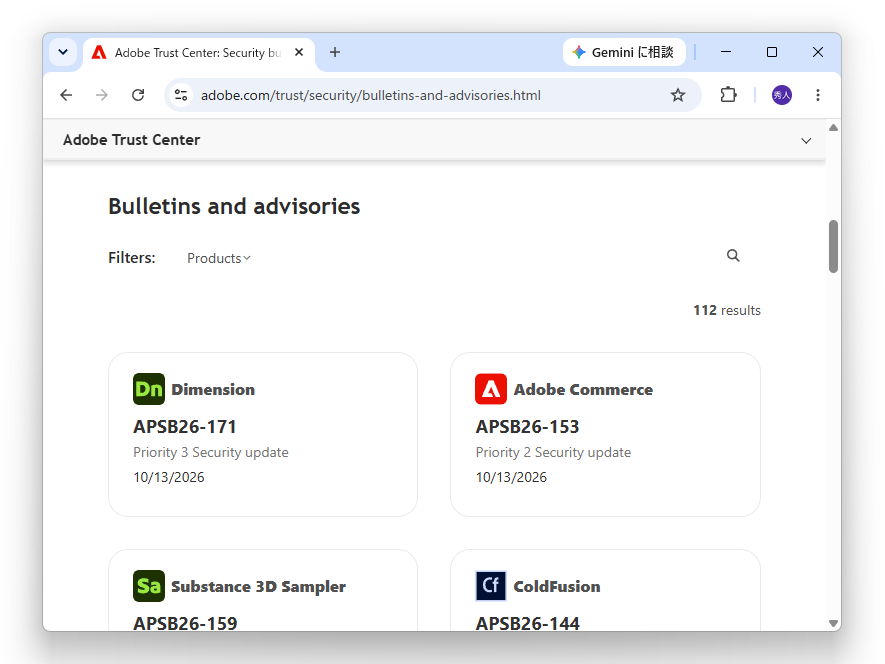Reload the page with the refresh icon
The width and height of the screenshot is (885, 664).
pyautogui.click(x=138, y=95)
